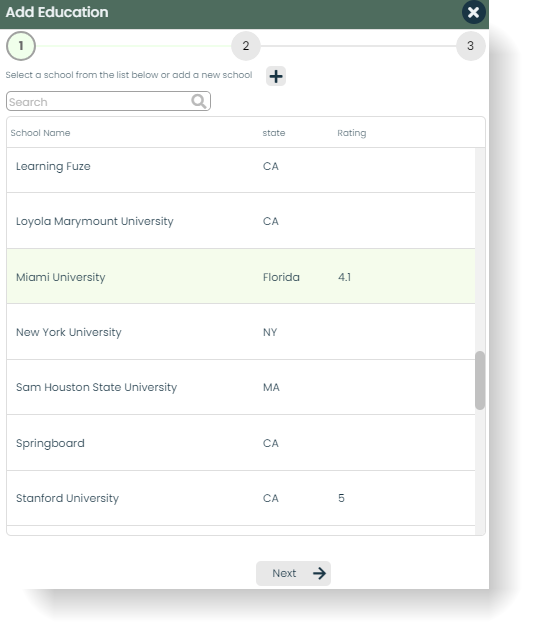Sort by School Name column header
Viewport: 544px width, 644px height.
pos(40,133)
